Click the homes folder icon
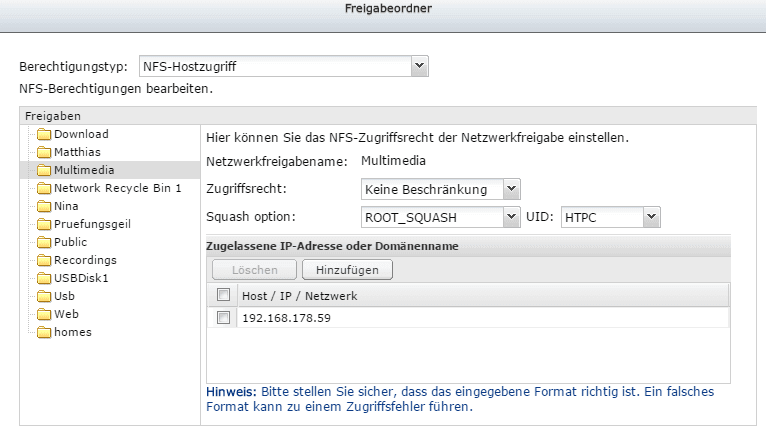Viewport: 766px width, 439px height. click(x=44, y=332)
